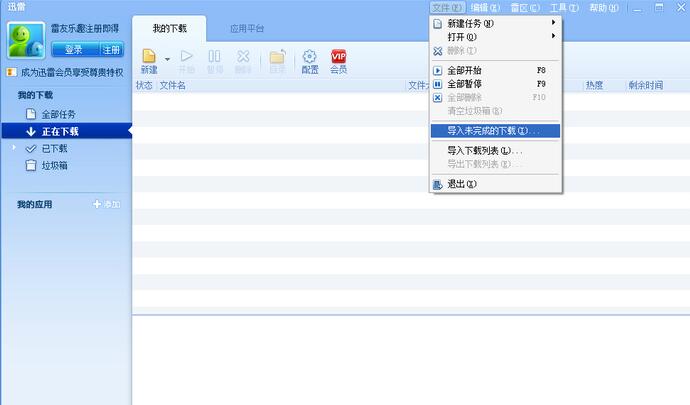Open the 雷区 menu
The width and height of the screenshot is (690, 405).
click(x=525, y=8)
